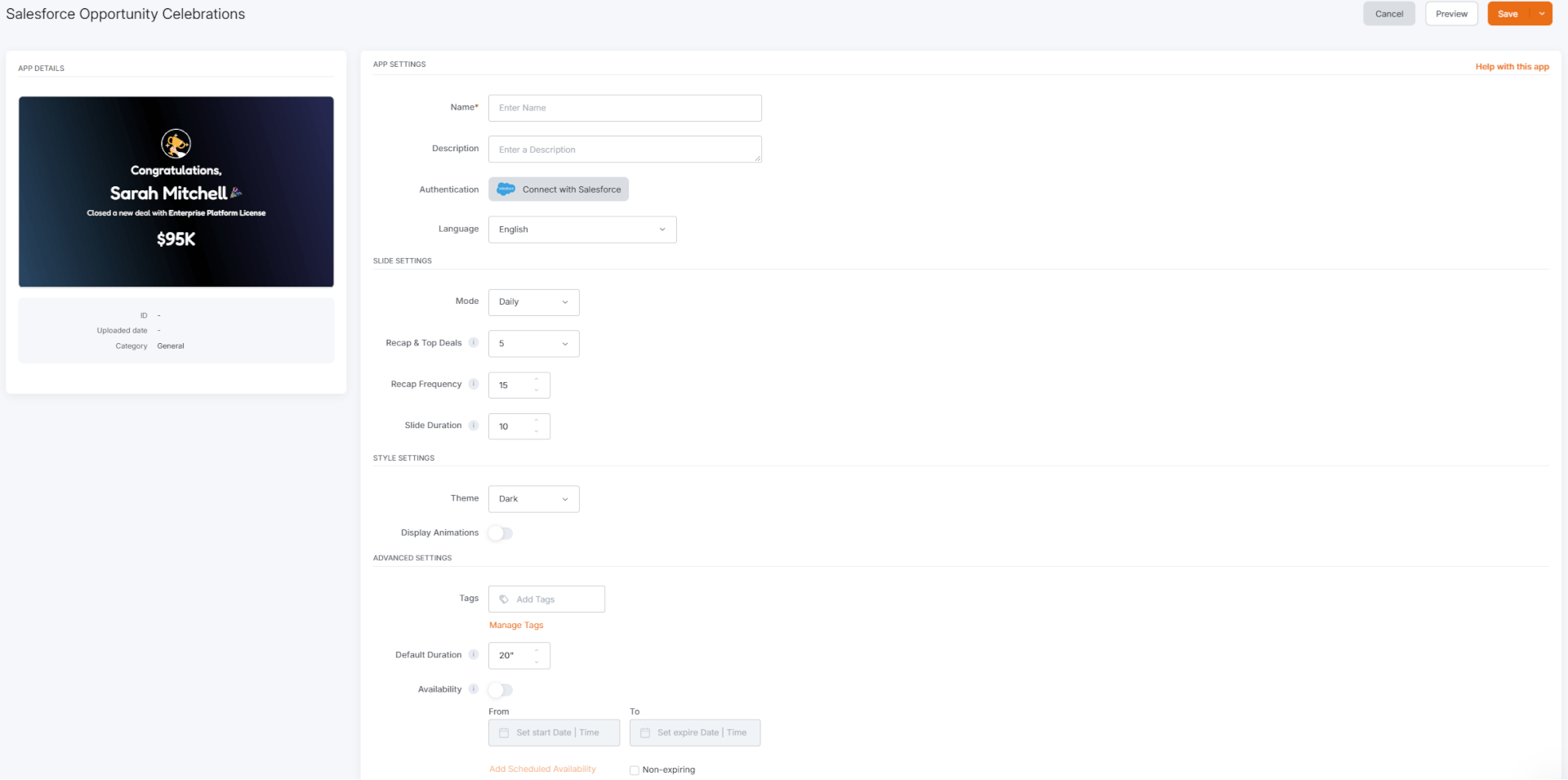The width and height of the screenshot is (1568, 780).
Task: Click the tag icon in Add Tags
Action: coord(504,599)
